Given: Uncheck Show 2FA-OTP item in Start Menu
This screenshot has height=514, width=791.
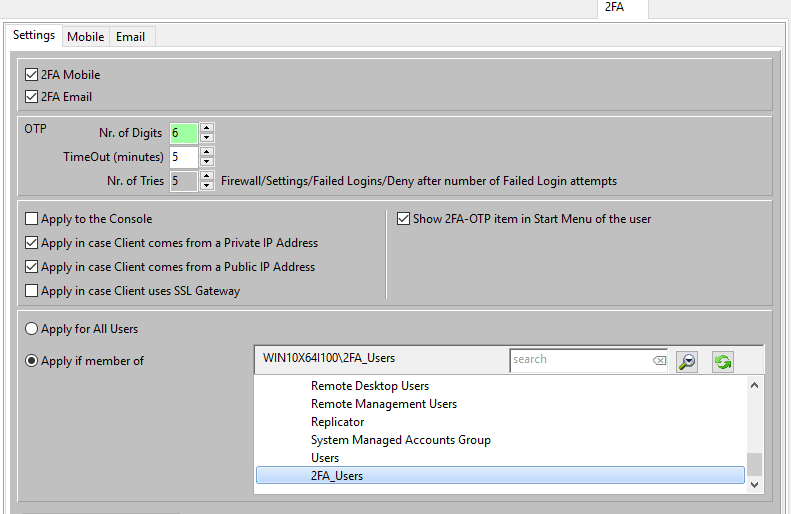Looking at the screenshot, I should [404, 219].
